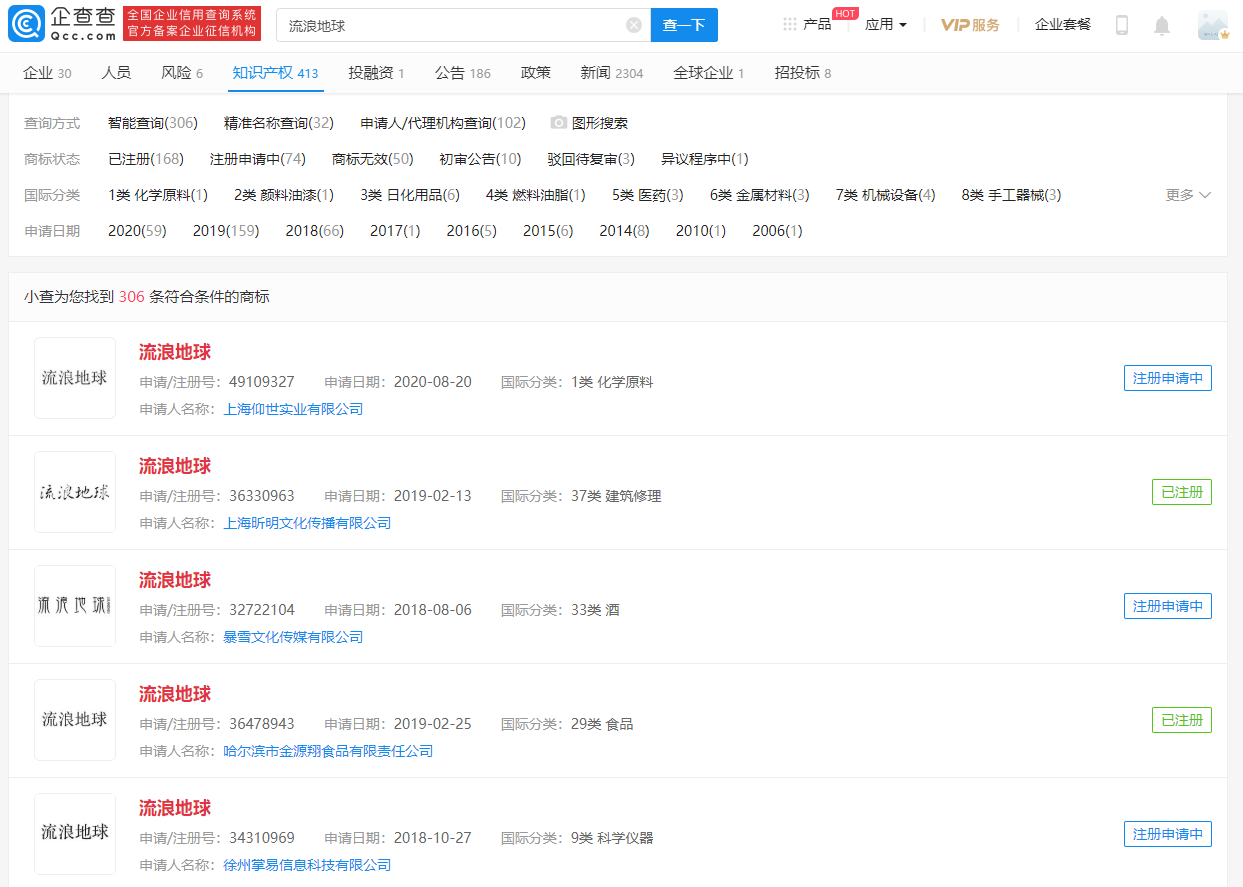Filter by 3类 日化用品 category
Viewport: 1243px width, 887px height.
coord(410,195)
